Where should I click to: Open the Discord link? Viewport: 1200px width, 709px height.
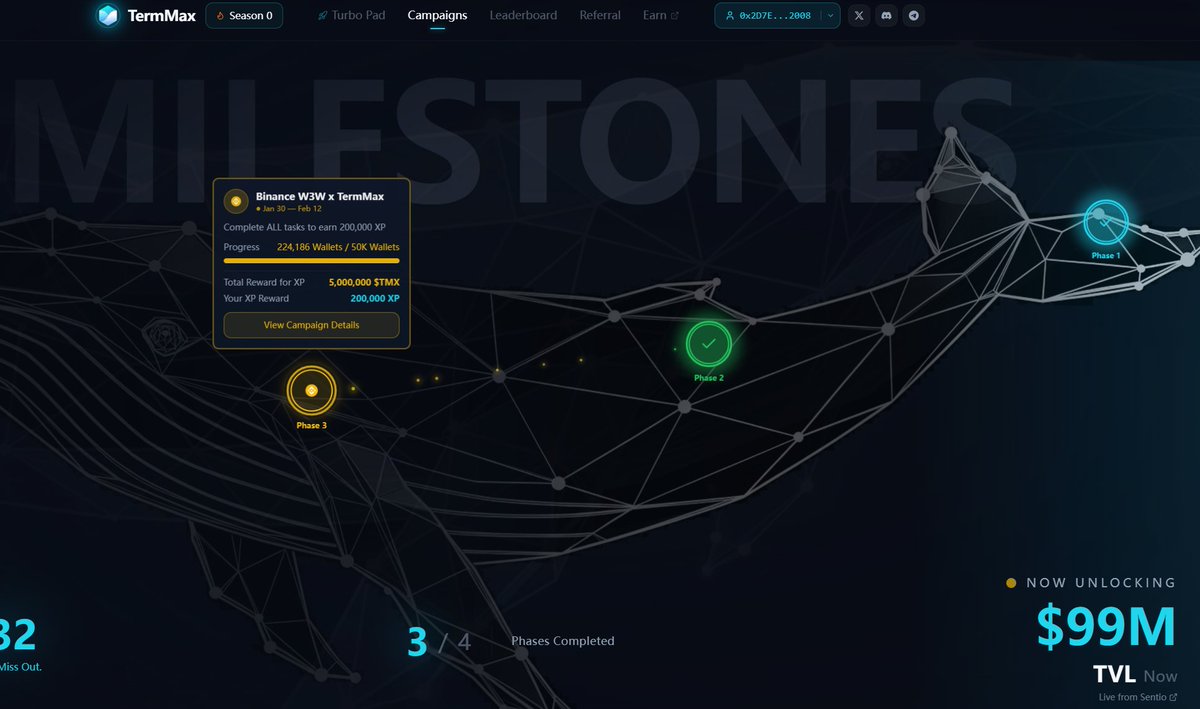click(x=886, y=16)
